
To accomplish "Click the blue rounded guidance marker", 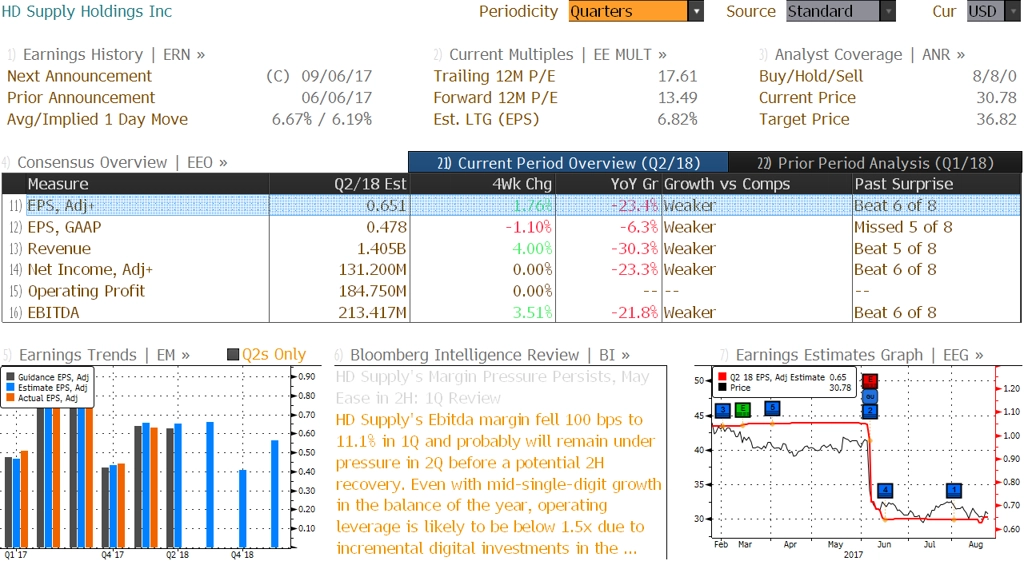I will click(870, 396).
